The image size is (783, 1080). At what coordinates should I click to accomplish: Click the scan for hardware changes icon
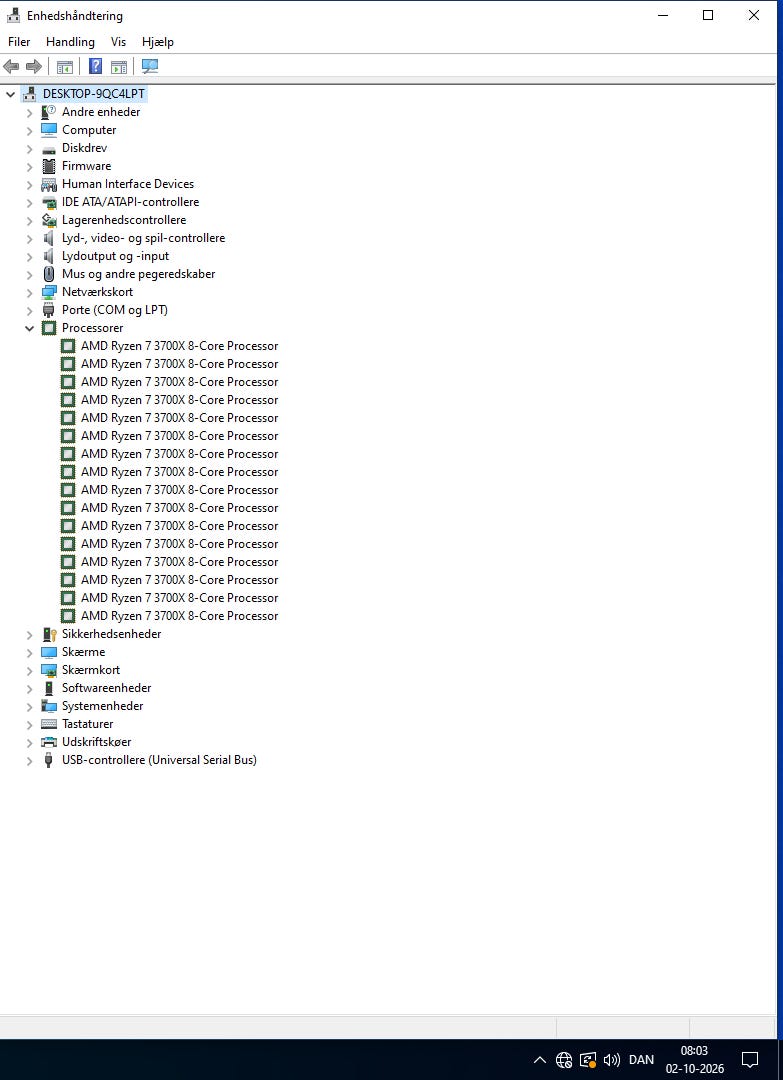(x=149, y=67)
